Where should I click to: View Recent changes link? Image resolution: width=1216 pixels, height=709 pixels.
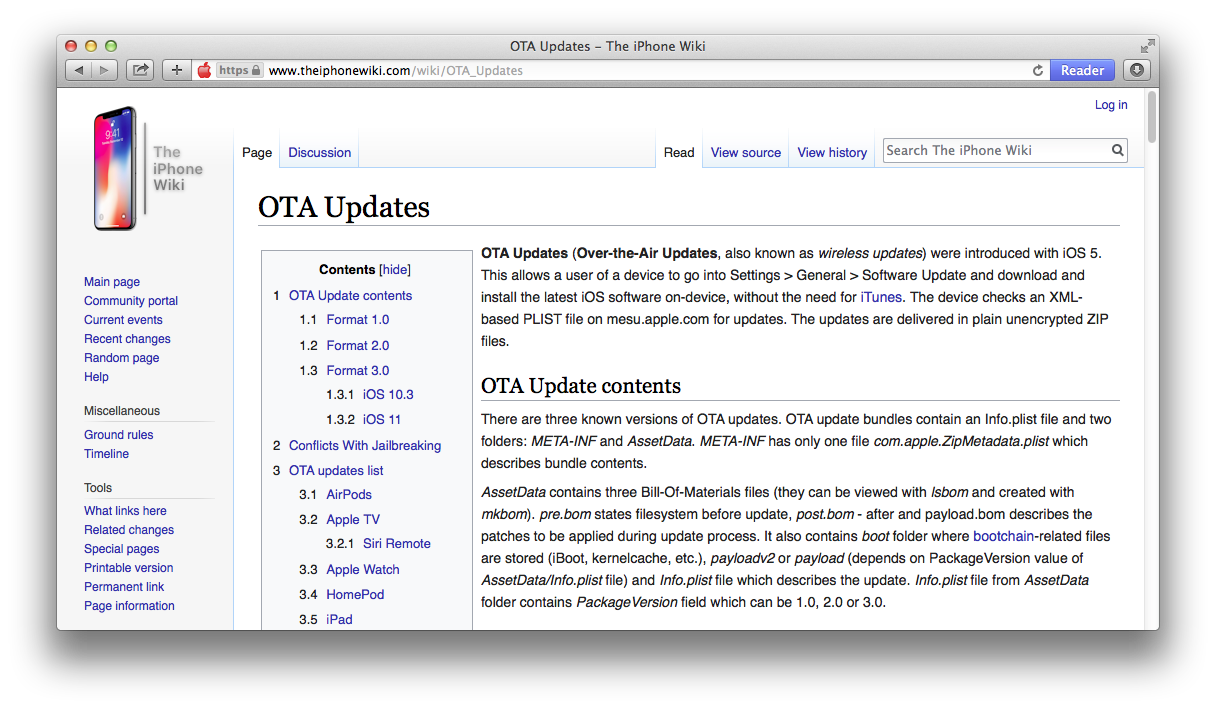pyautogui.click(x=127, y=339)
